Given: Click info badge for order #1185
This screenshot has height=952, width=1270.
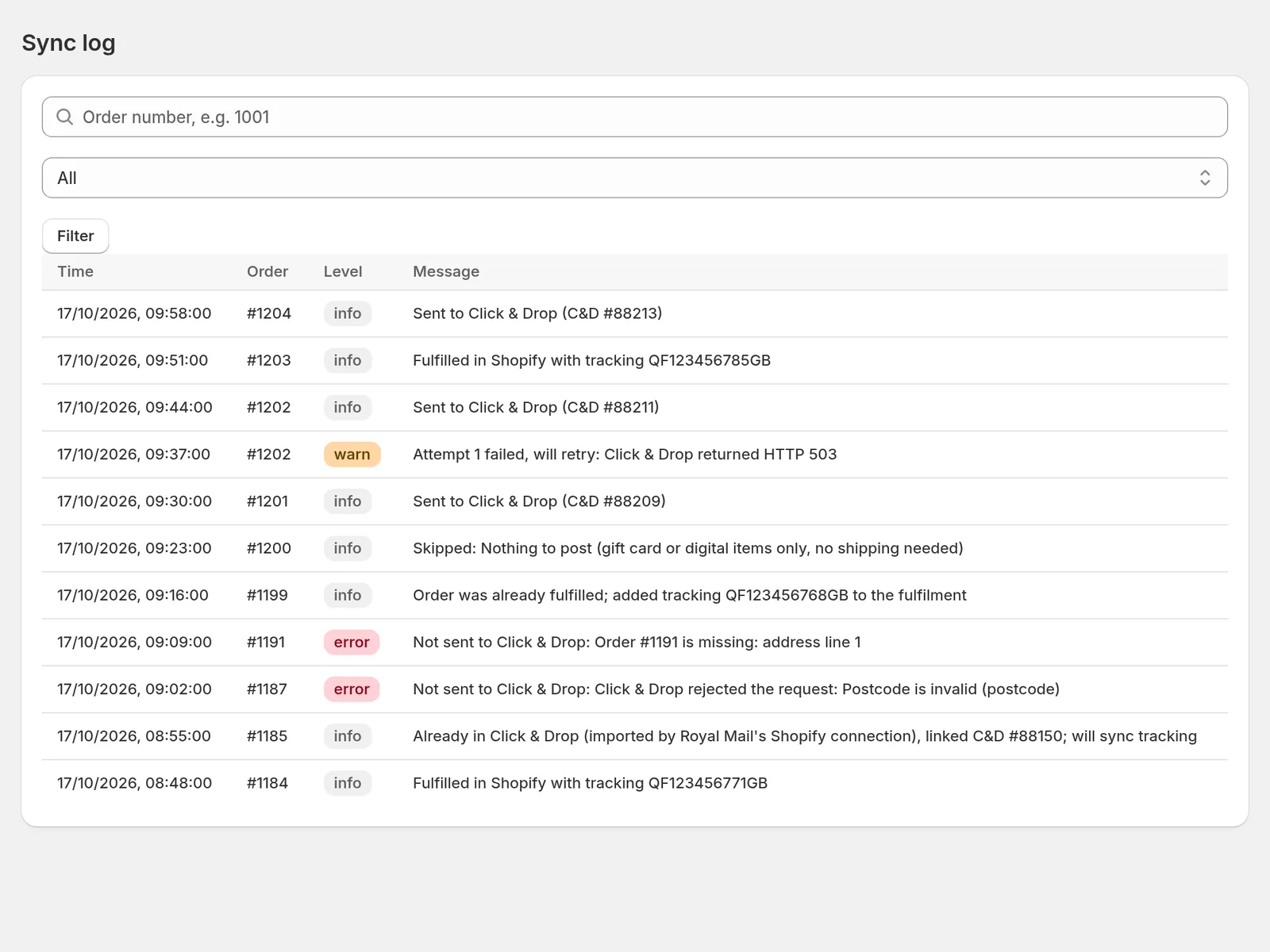Looking at the screenshot, I should coord(348,736).
